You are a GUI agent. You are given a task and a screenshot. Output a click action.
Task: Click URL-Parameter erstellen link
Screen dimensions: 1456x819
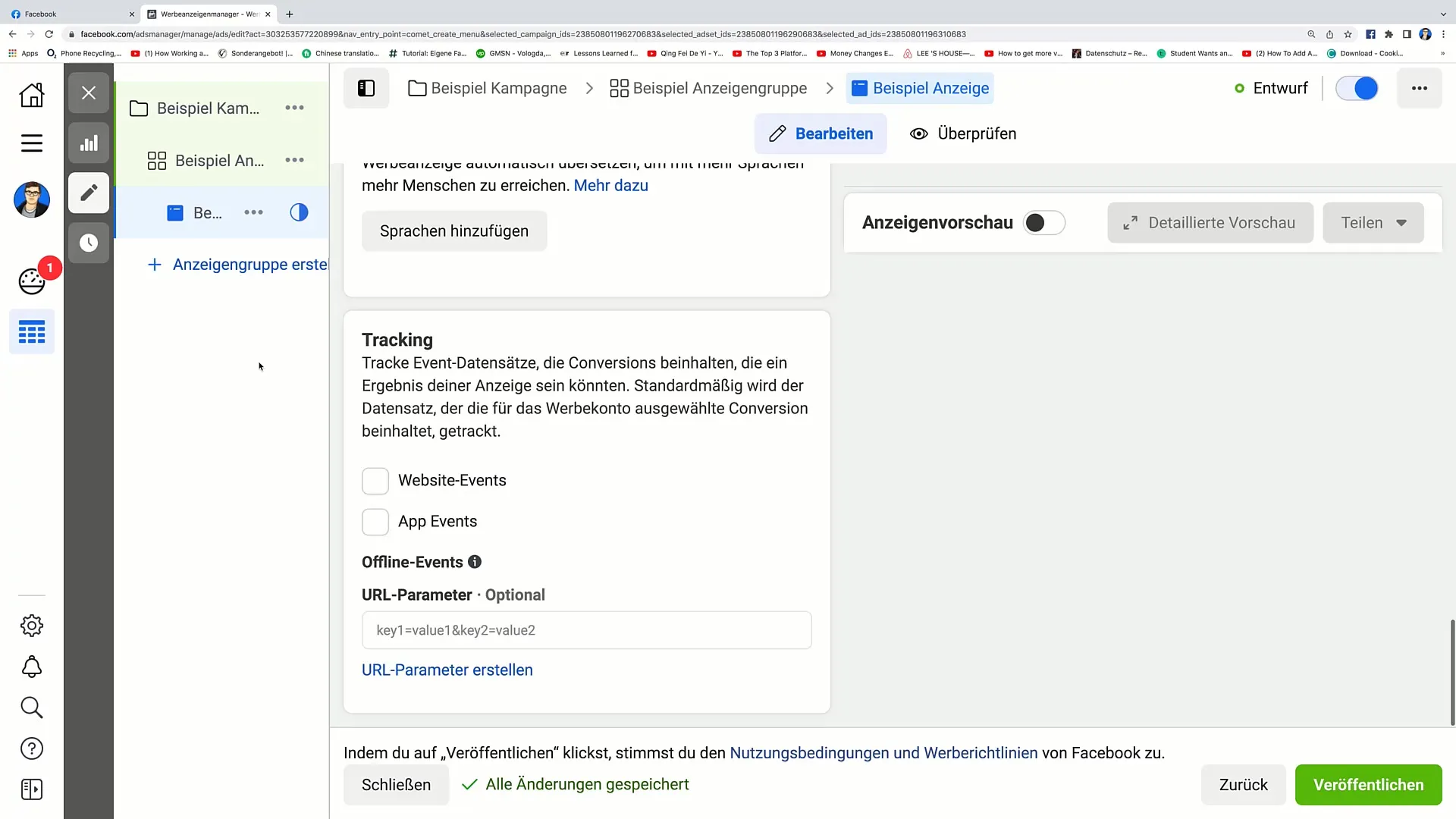(447, 670)
